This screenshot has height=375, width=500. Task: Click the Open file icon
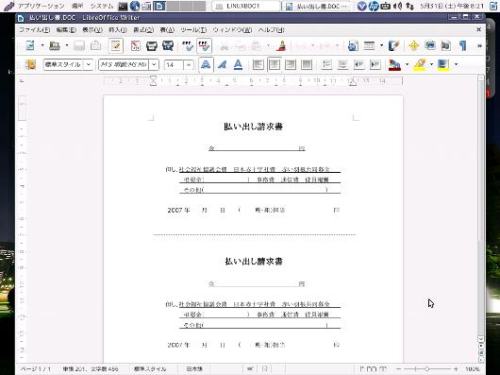pyautogui.click(x=54, y=46)
